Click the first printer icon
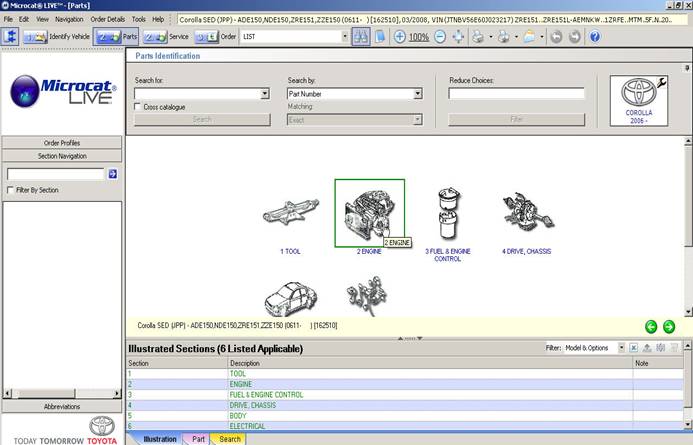 [478, 37]
